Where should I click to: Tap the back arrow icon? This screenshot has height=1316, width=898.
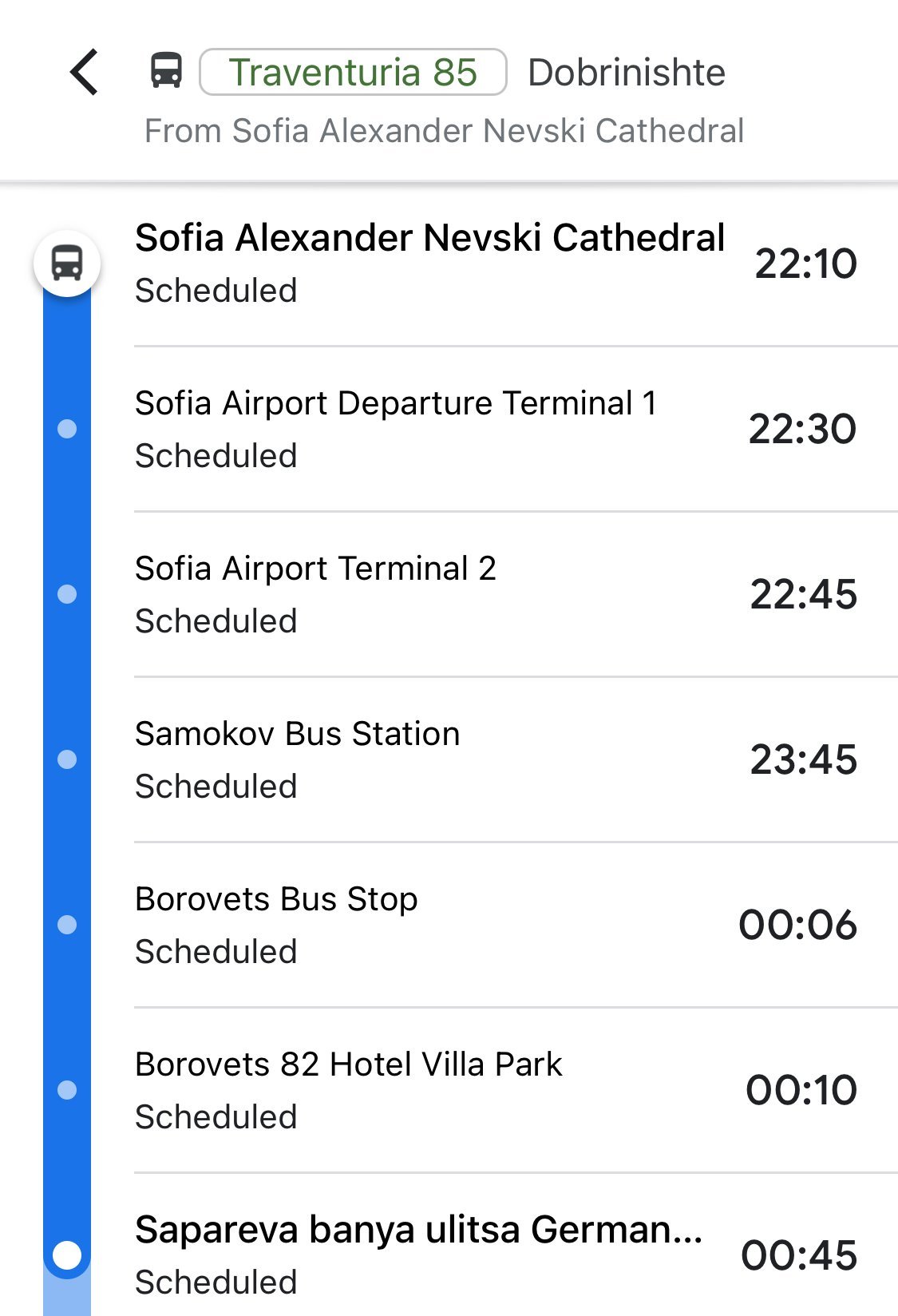coord(85,72)
